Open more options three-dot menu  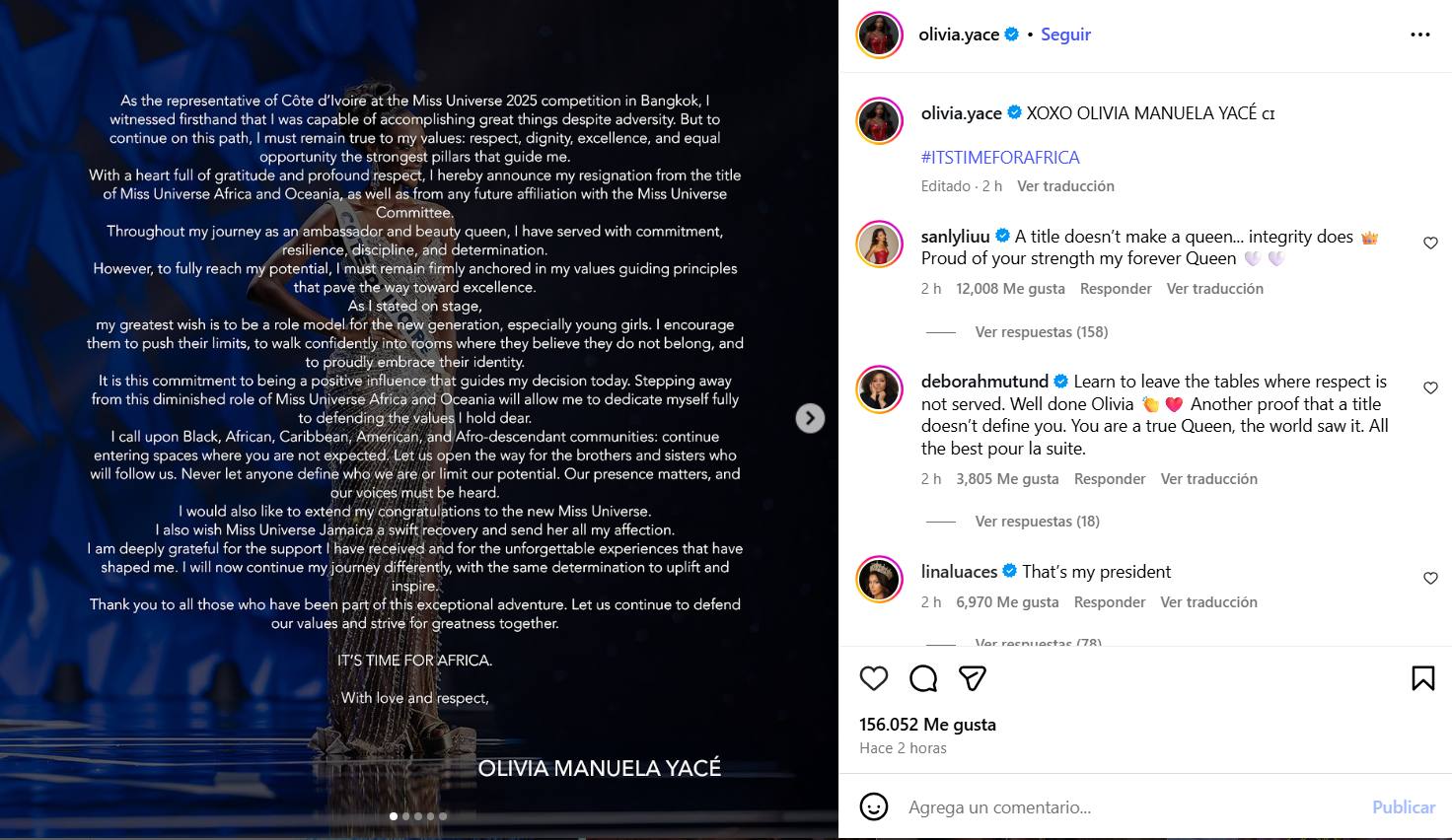pos(1420,35)
